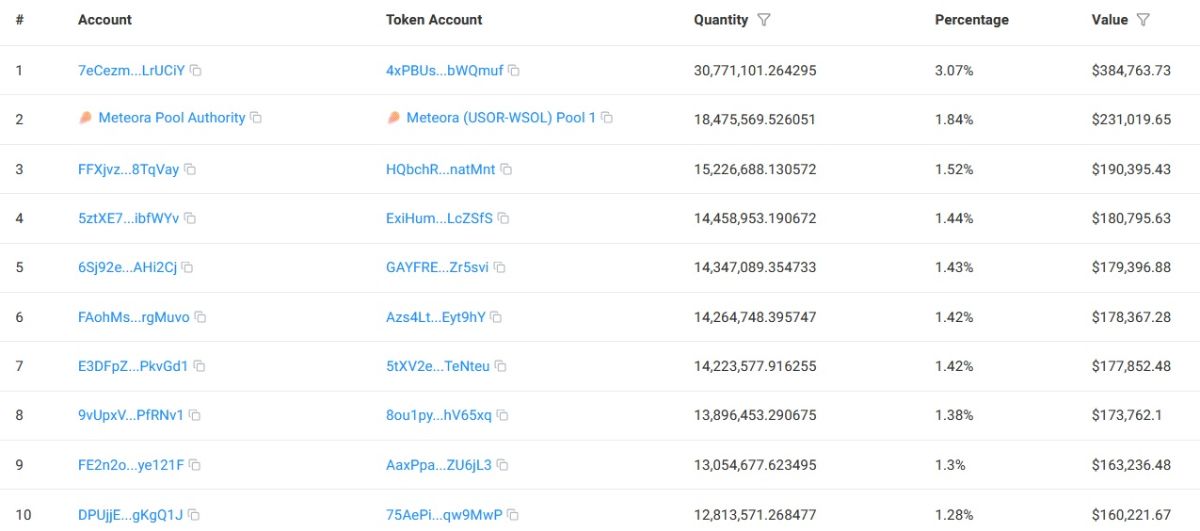Open token account 5tXV2e...TeNteu
The height and width of the screenshot is (531, 1200).
(438, 367)
